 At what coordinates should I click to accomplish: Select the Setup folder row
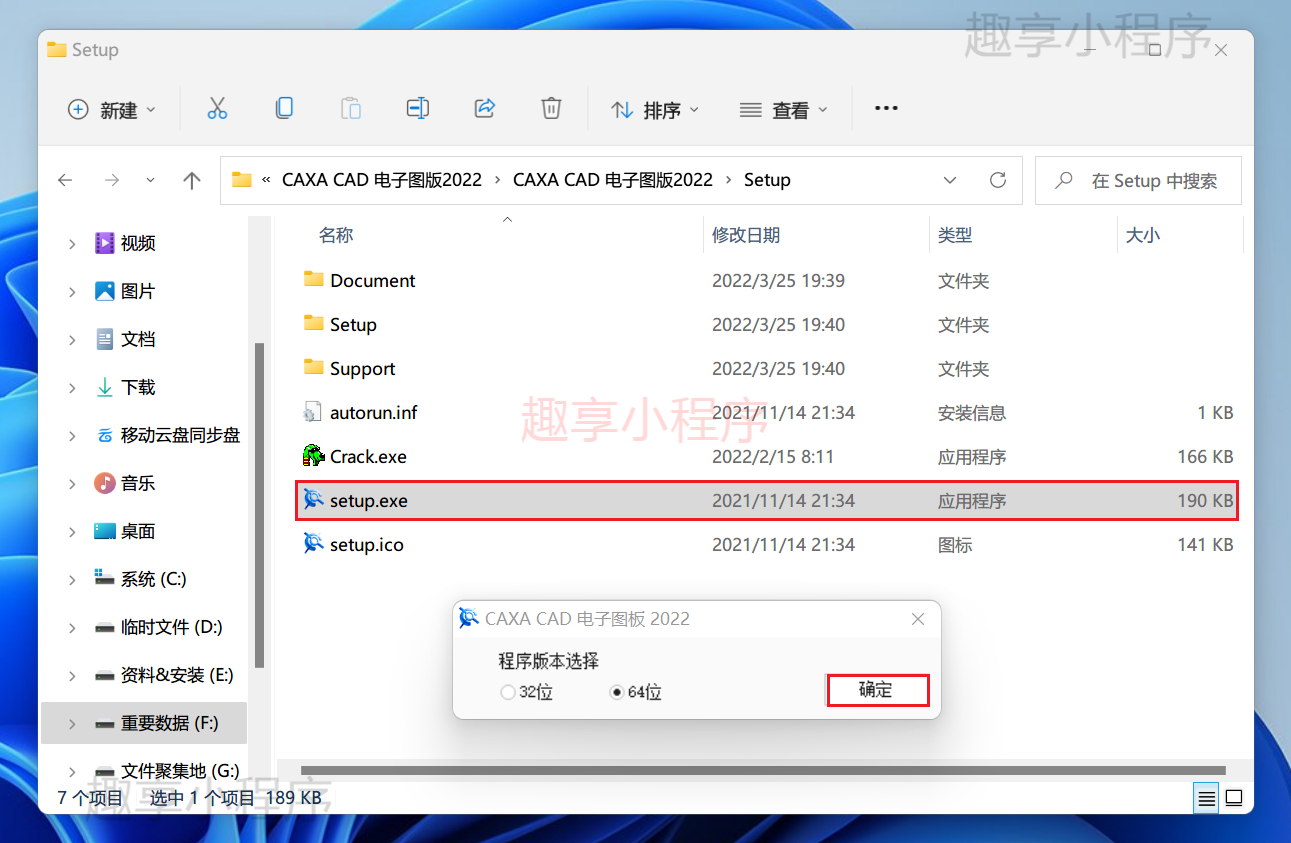pos(767,324)
